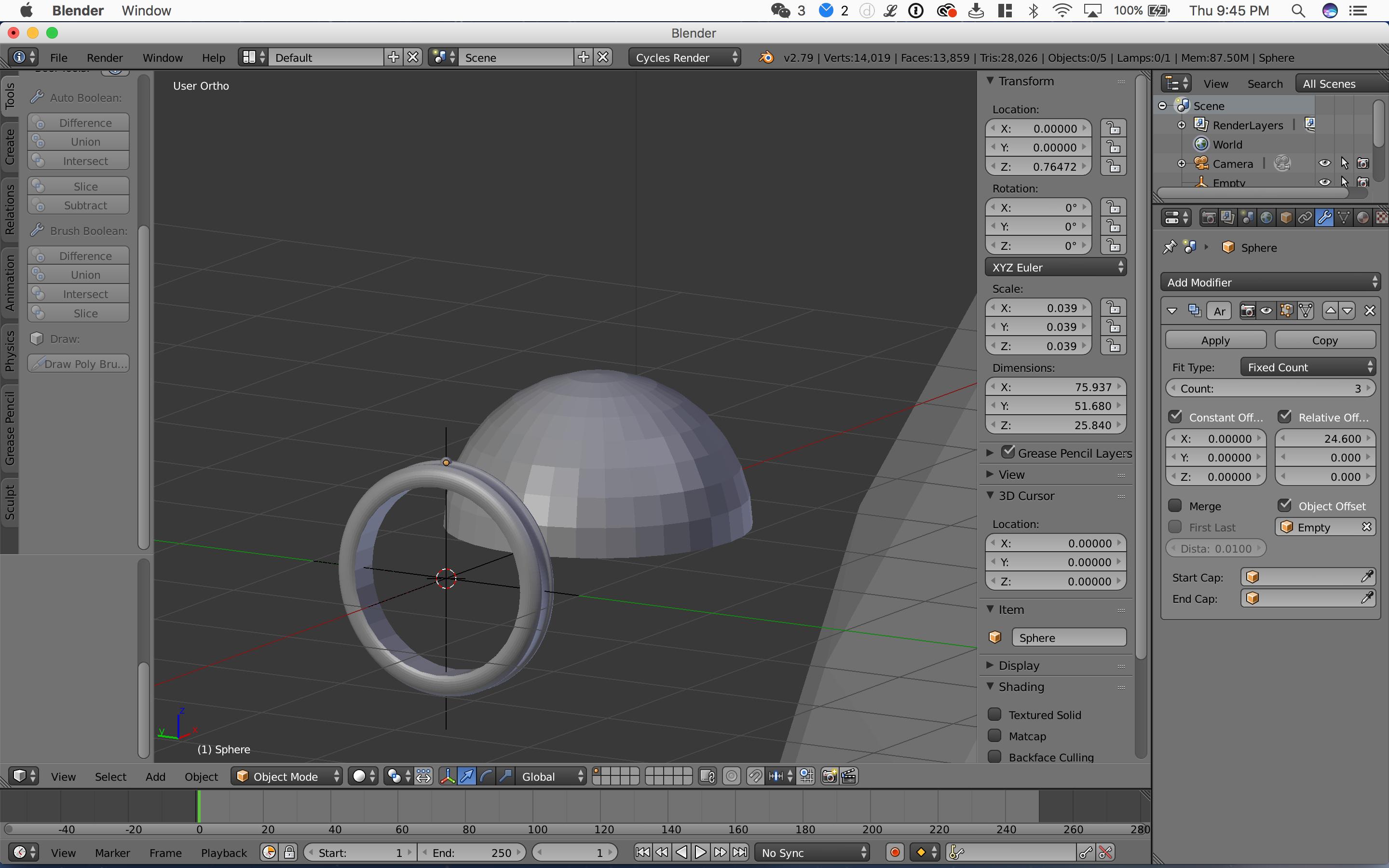
Task: Toggle the snap magnet icon
Action: tap(755, 777)
